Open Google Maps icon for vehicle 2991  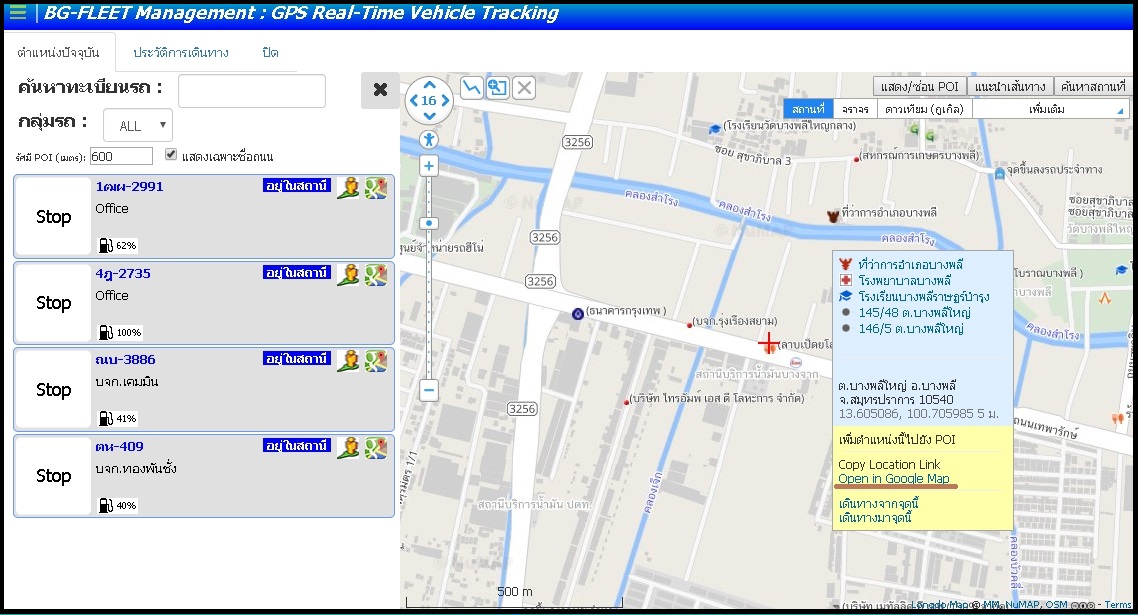coord(376,187)
